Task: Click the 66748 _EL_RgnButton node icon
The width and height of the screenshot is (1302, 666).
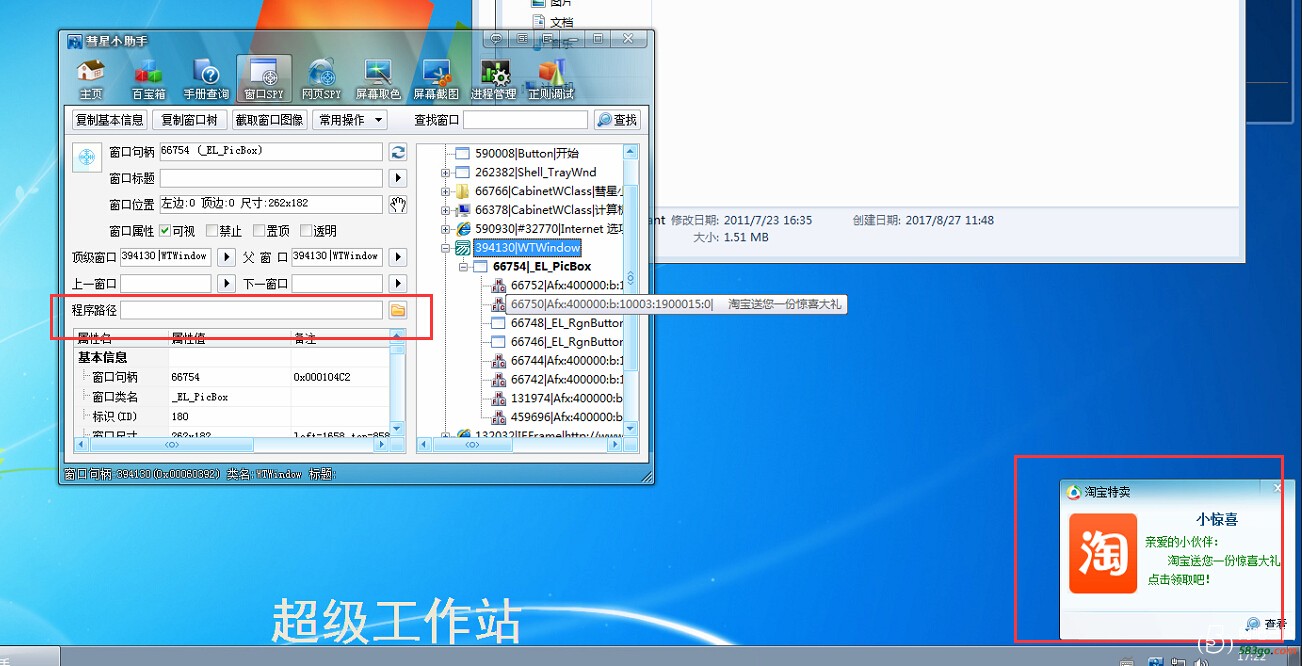Action: (499, 323)
